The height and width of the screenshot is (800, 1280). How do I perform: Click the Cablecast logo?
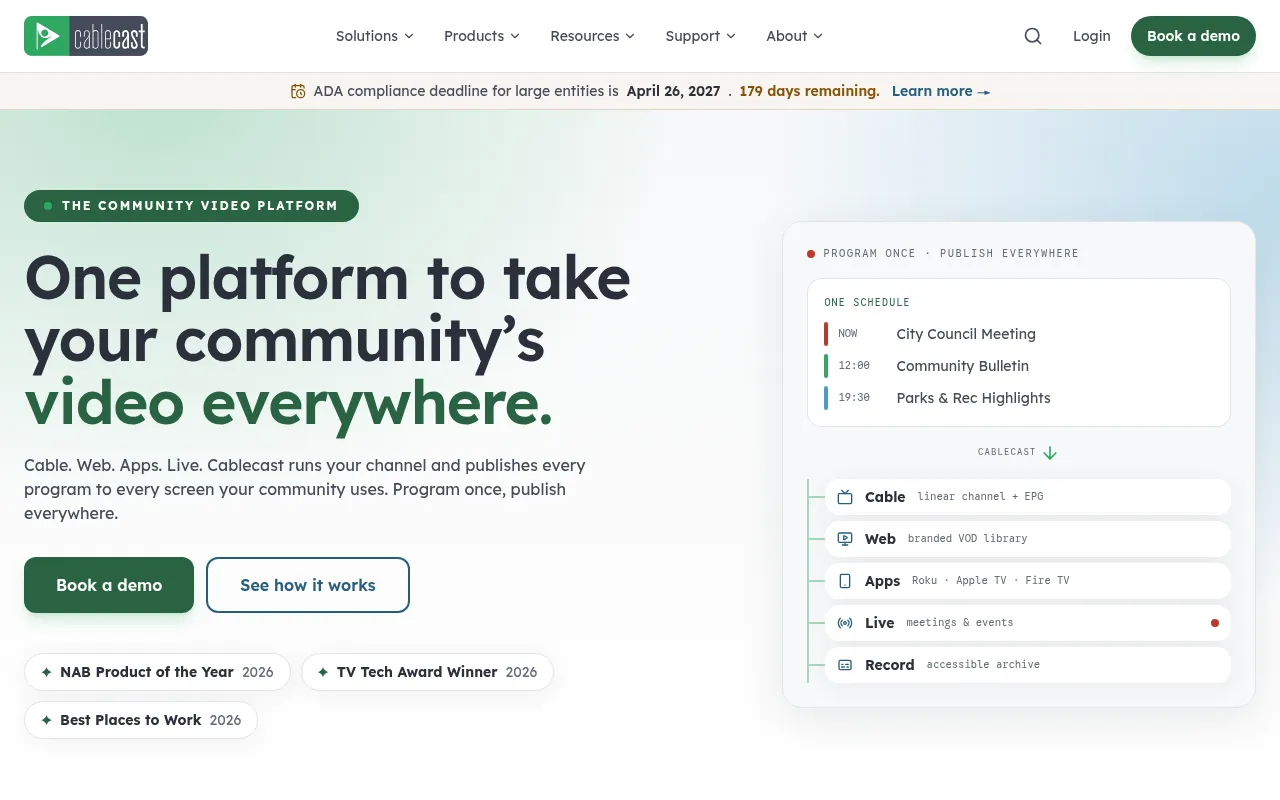86,36
